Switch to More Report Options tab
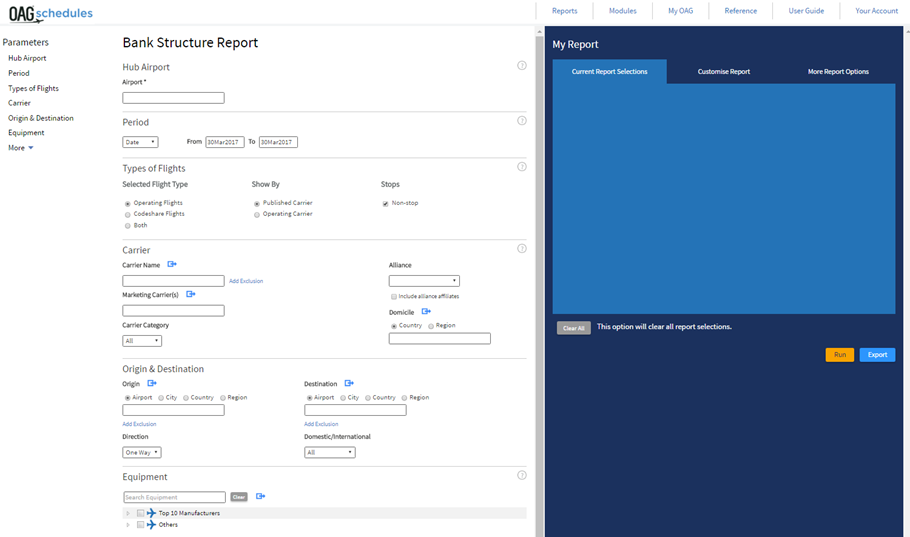This screenshot has height=537, width=910. click(x=838, y=71)
